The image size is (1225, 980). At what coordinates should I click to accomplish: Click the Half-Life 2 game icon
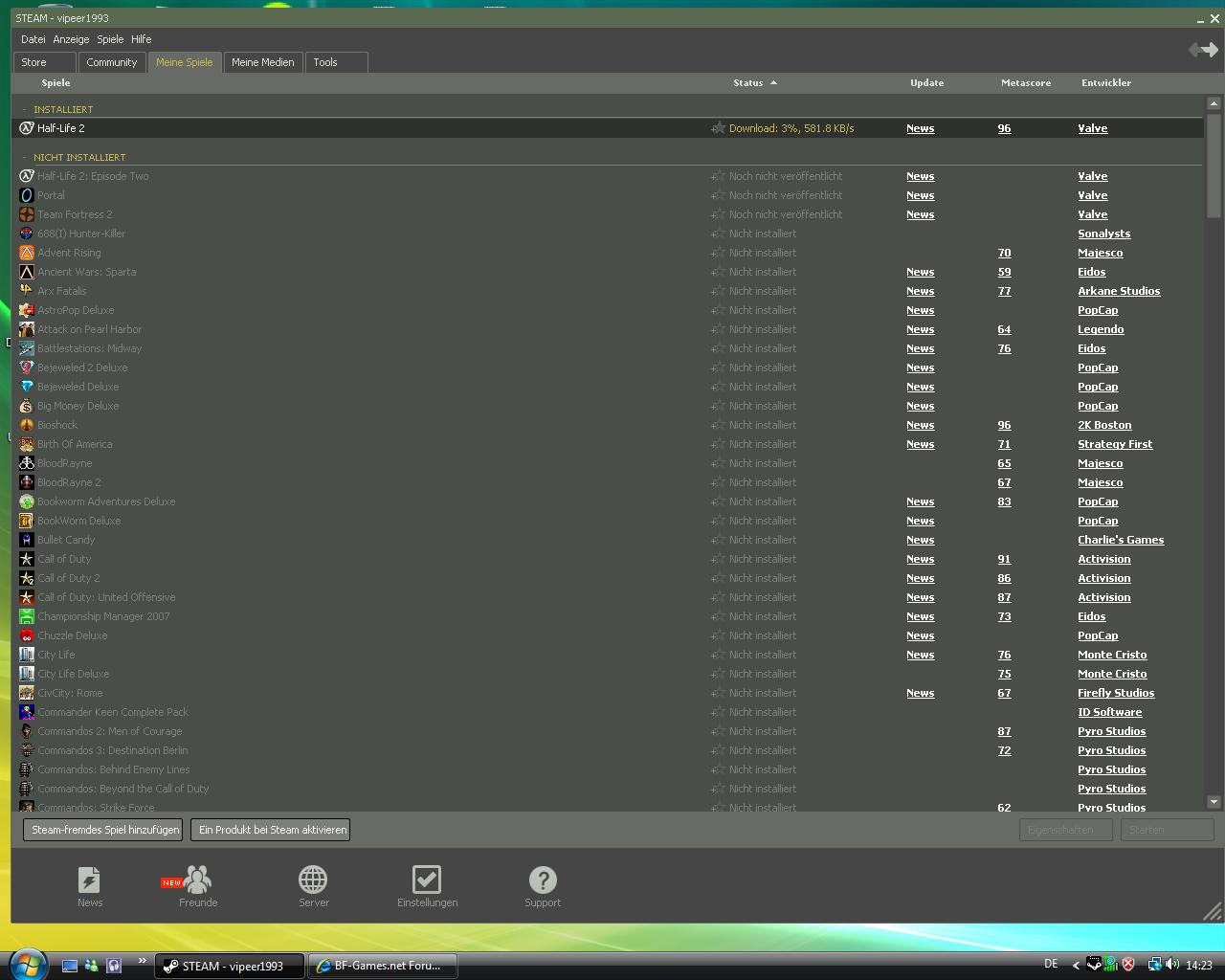tap(27, 128)
